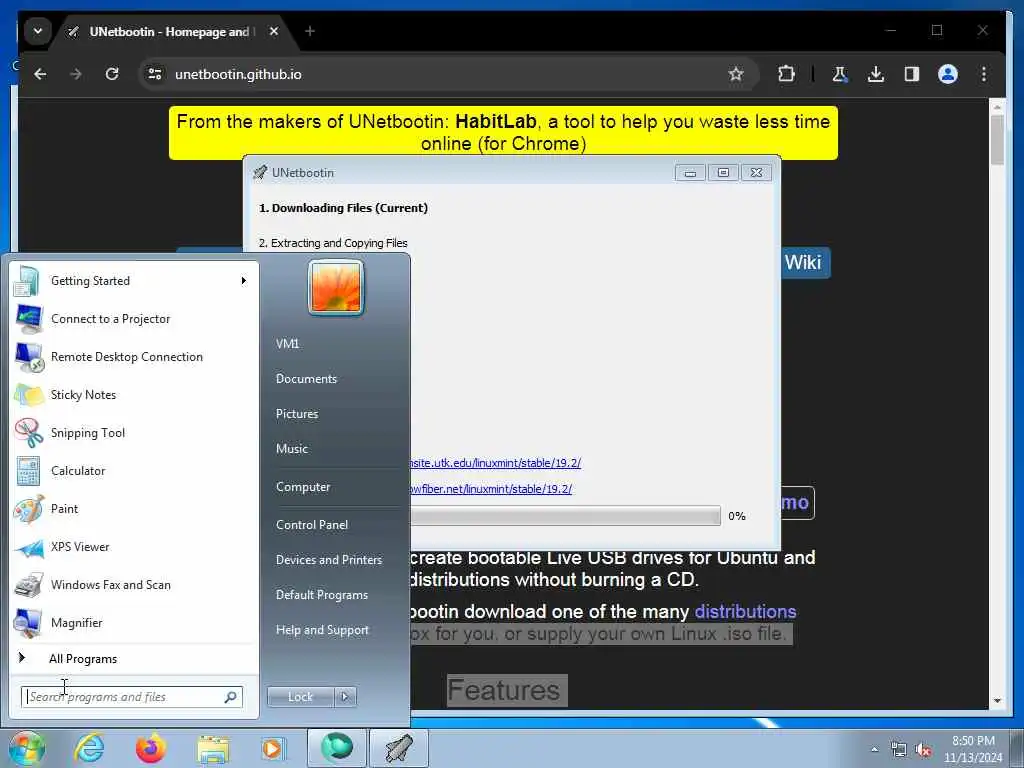Launch Magnifier

[x=134, y=622]
